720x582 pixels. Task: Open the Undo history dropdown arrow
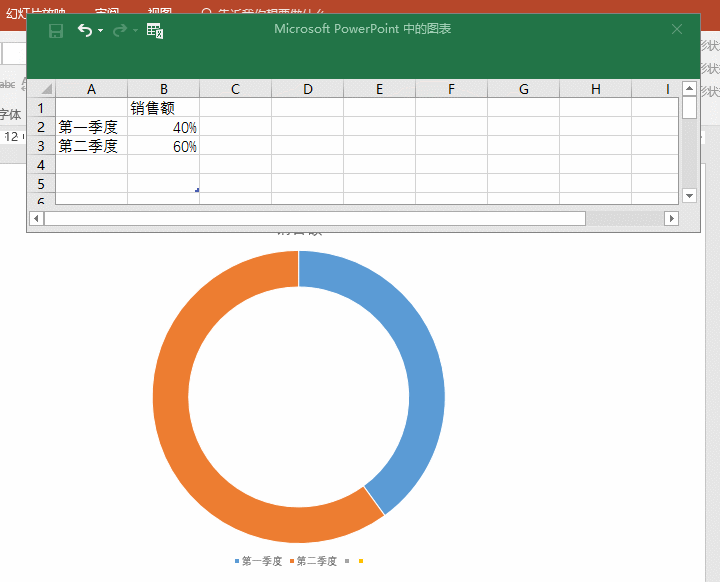point(101,32)
